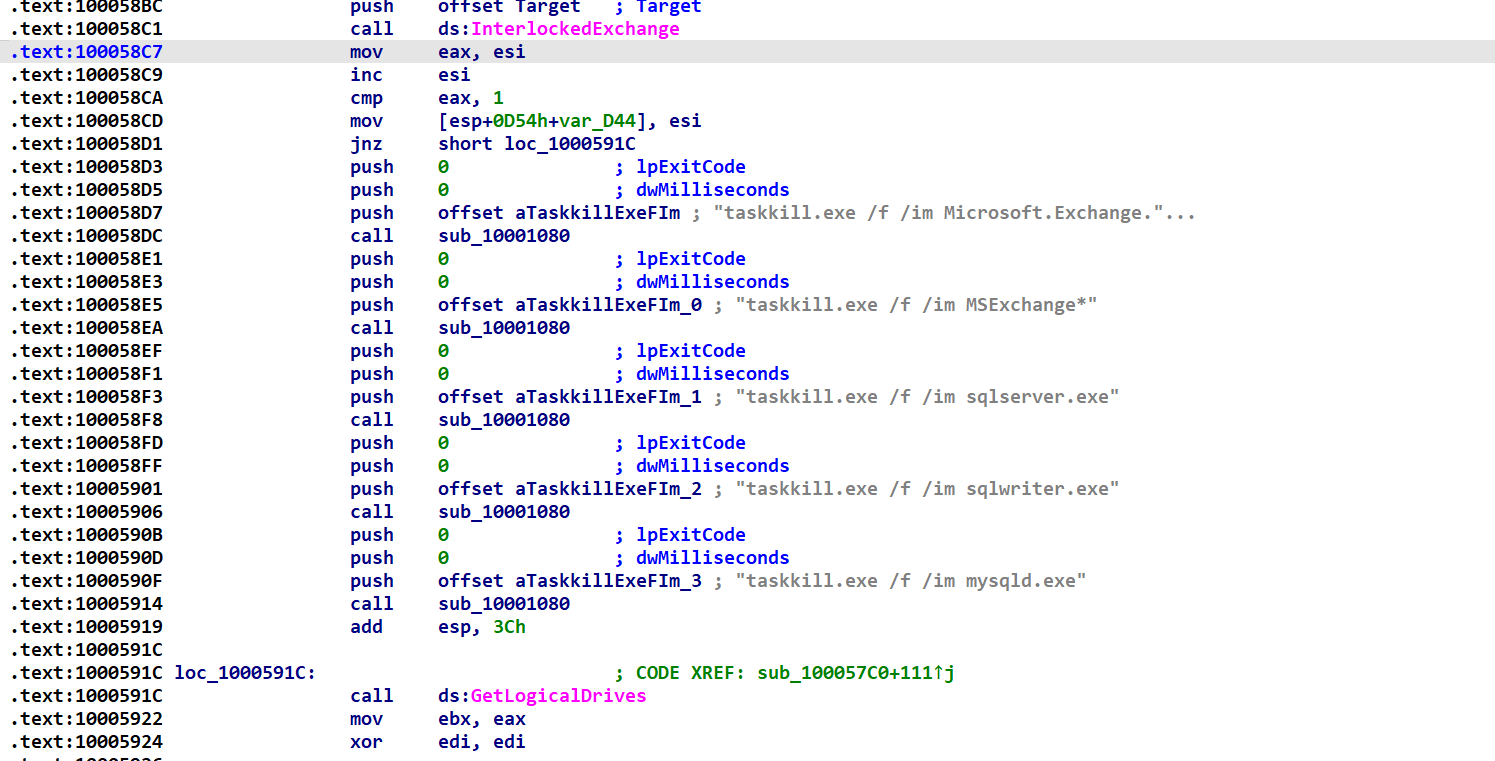This screenshot has height=761, width=1495.
Task: Select the cmp mnemonic at 100058CA
Action: [x=366, y=98]
